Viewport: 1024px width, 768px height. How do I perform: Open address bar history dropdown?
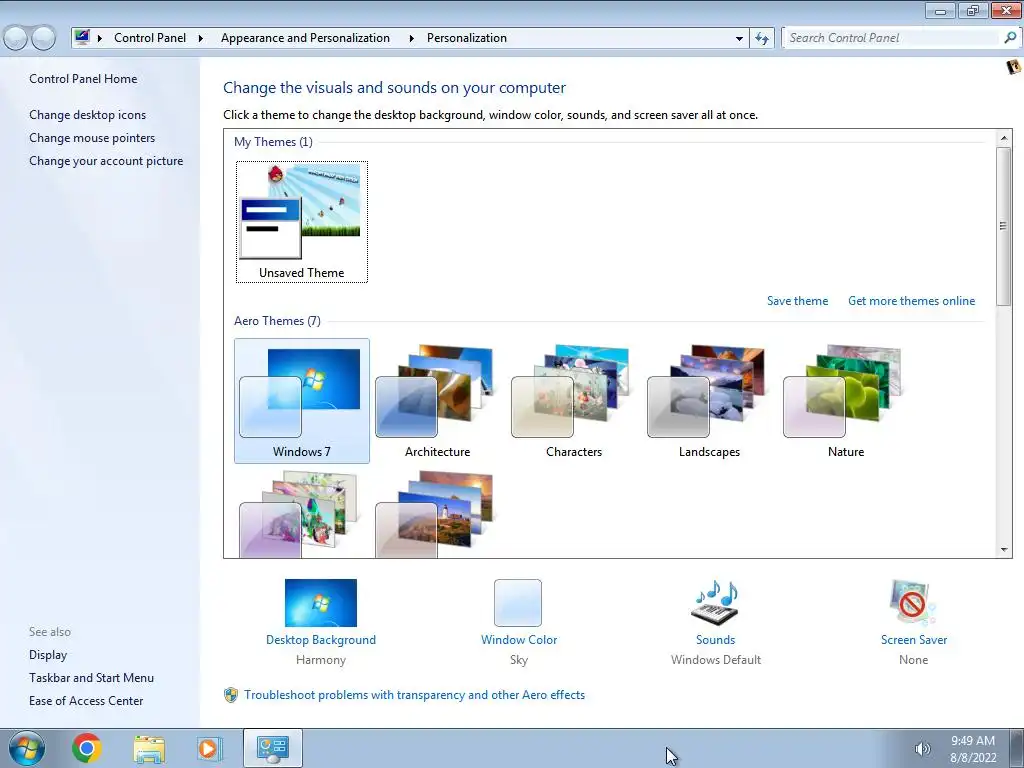(x=739, y=39)
